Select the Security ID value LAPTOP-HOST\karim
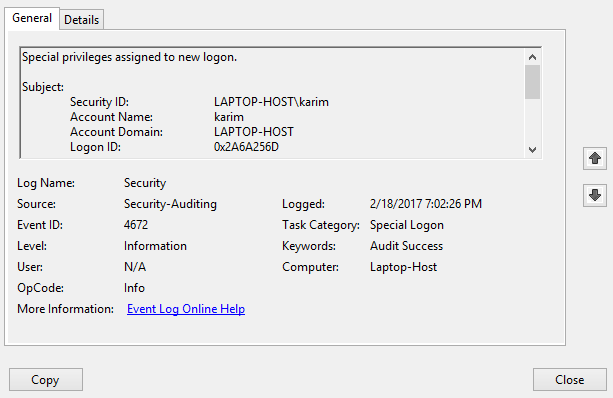The width and height of the screenshot is (613, 398). [271, 102]
